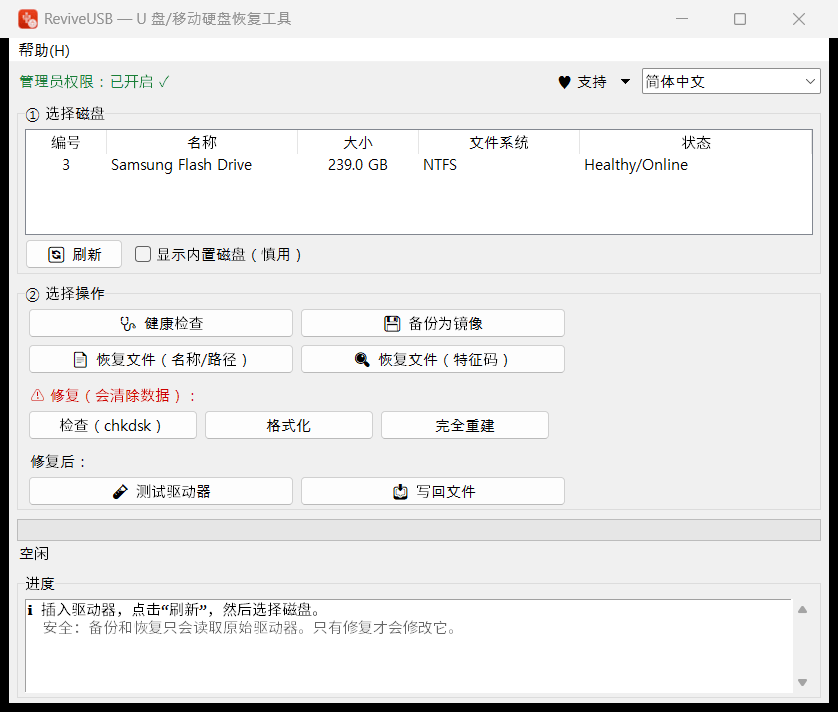Click the 名称 column header
The image size is (838, 712).
[x=202, y=143]
